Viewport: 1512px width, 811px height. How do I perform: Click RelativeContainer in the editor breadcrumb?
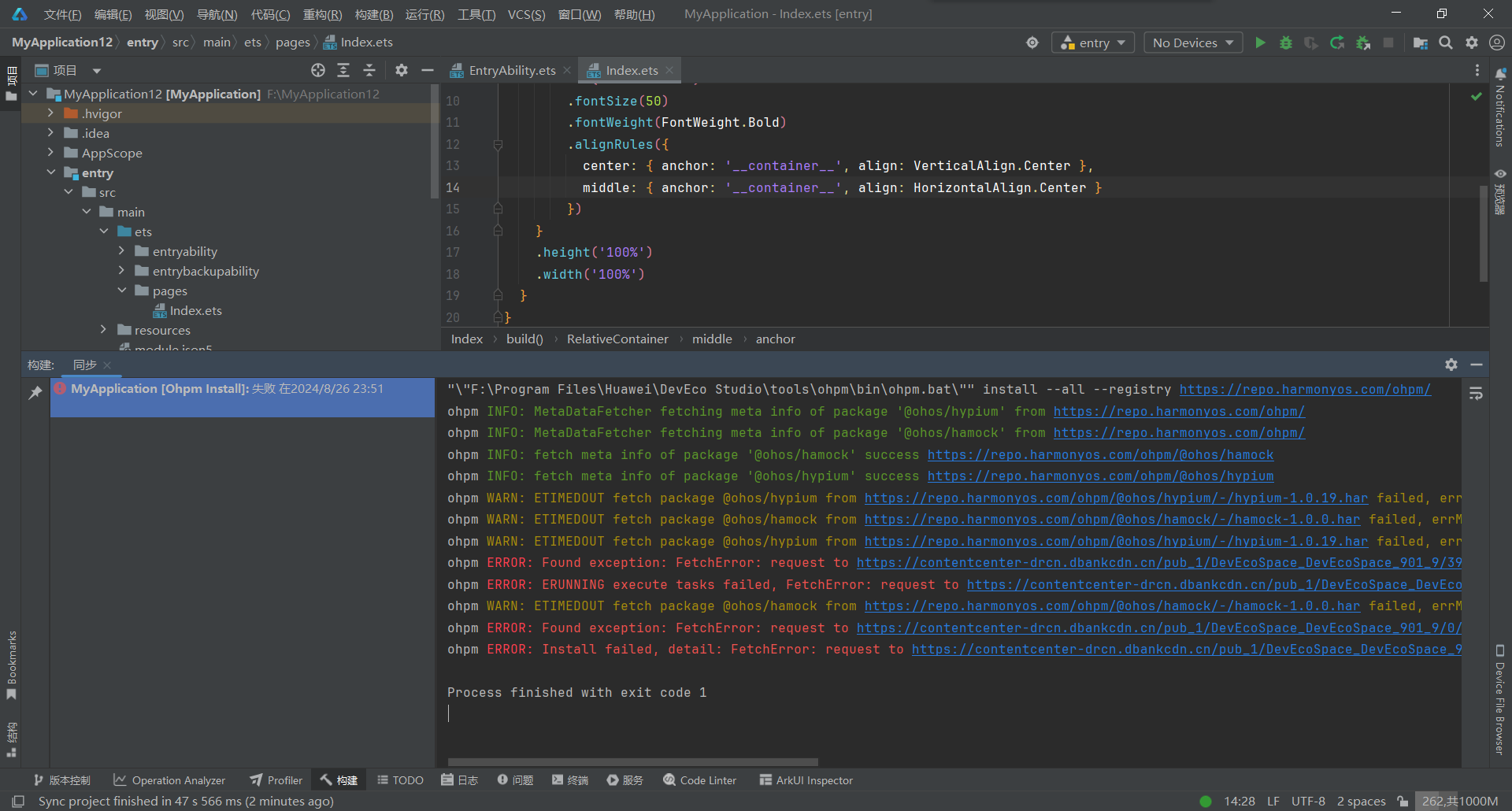point(617,339)
